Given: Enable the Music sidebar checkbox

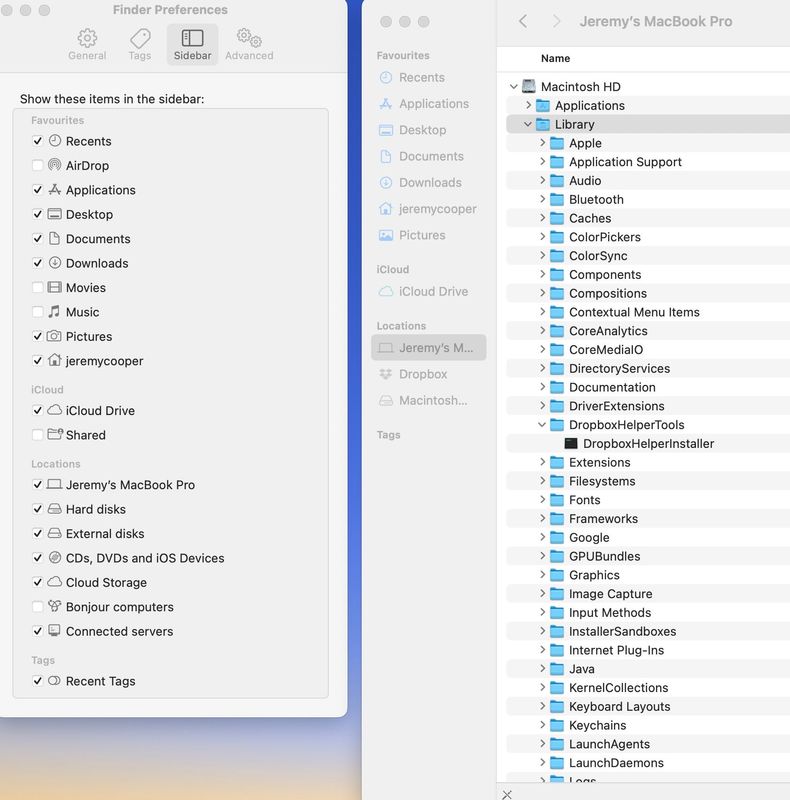Looking at the screenshot, I should coord(37,312).
